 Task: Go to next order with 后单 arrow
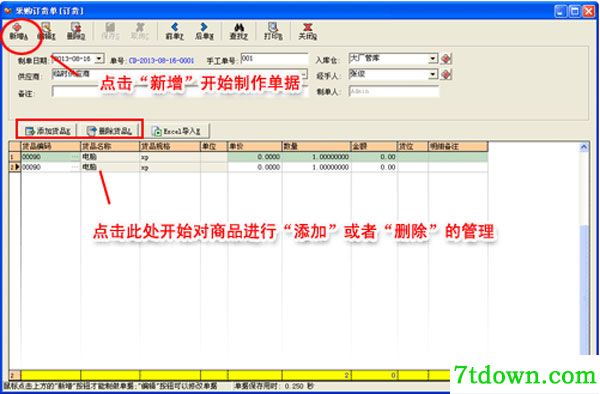[204, 32]
